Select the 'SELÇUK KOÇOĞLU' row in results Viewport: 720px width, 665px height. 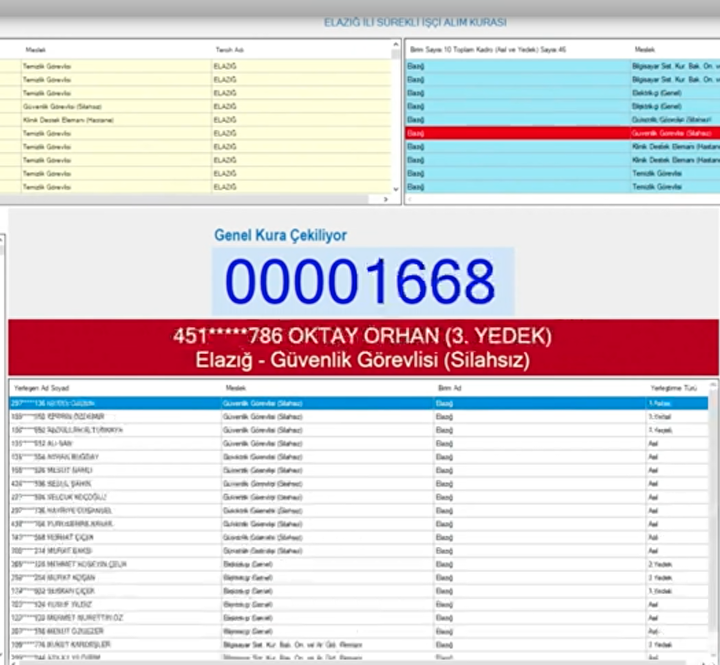(x=359, y=497)
